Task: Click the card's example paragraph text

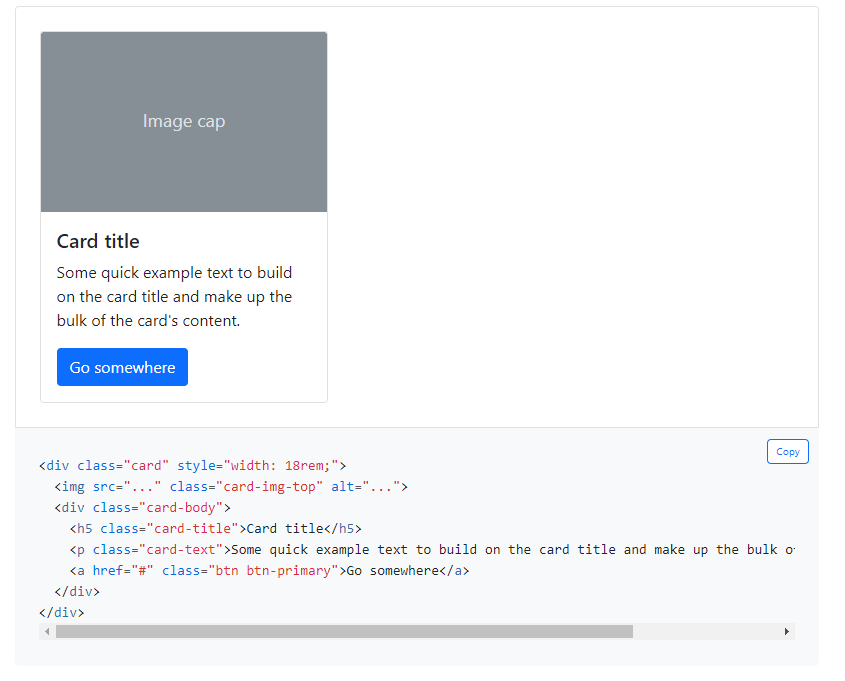Action: [173, 296]
